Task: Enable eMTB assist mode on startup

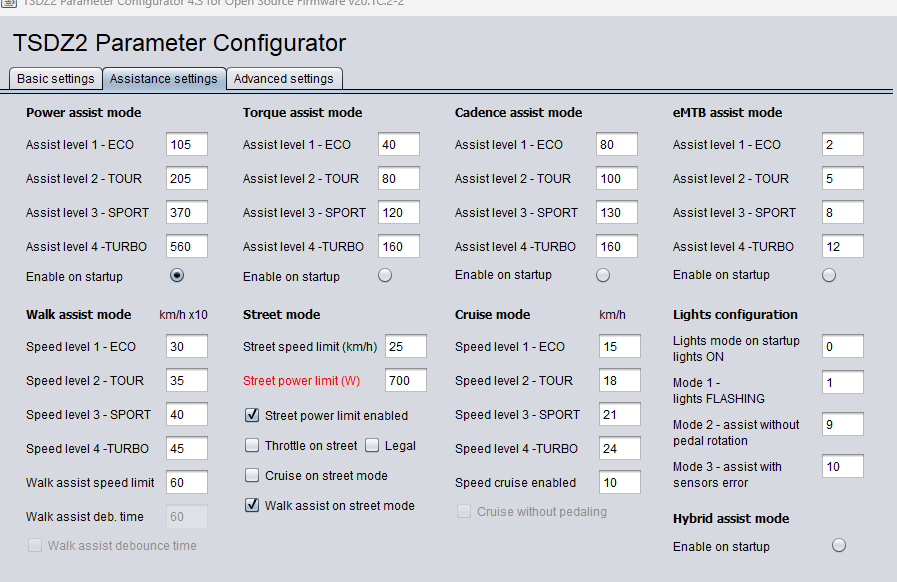Action: click(828, 275)
